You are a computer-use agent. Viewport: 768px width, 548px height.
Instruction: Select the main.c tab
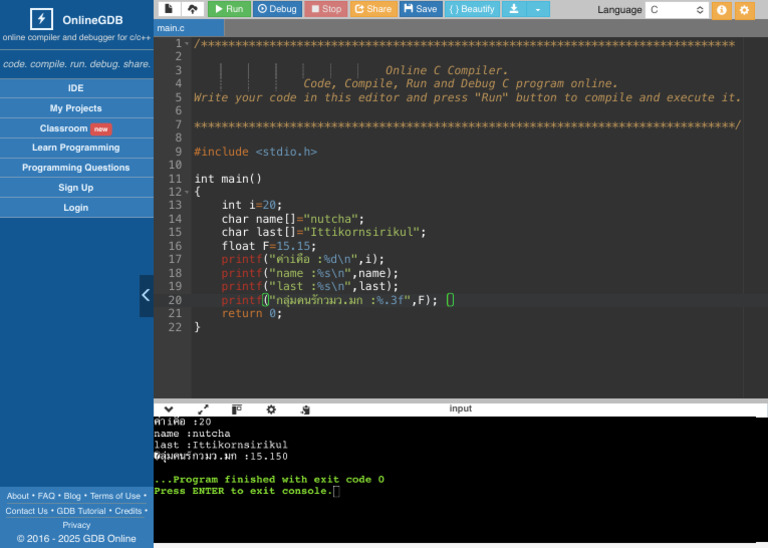coord(189,28)
